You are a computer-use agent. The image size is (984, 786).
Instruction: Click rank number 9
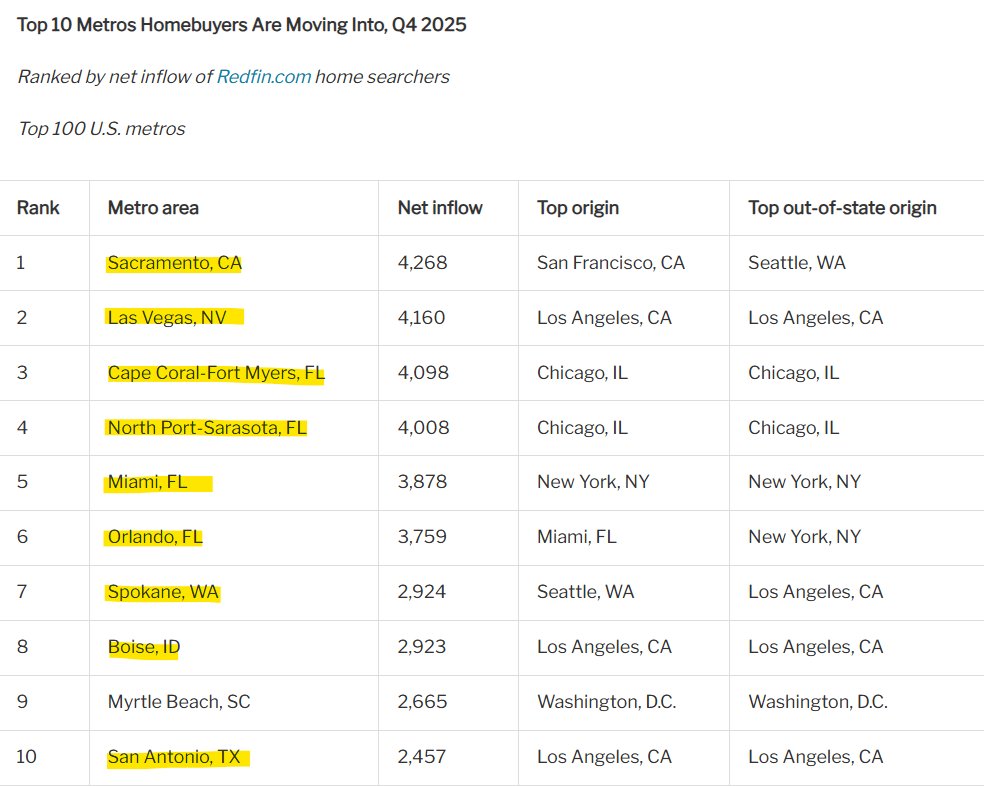point(22,702)
